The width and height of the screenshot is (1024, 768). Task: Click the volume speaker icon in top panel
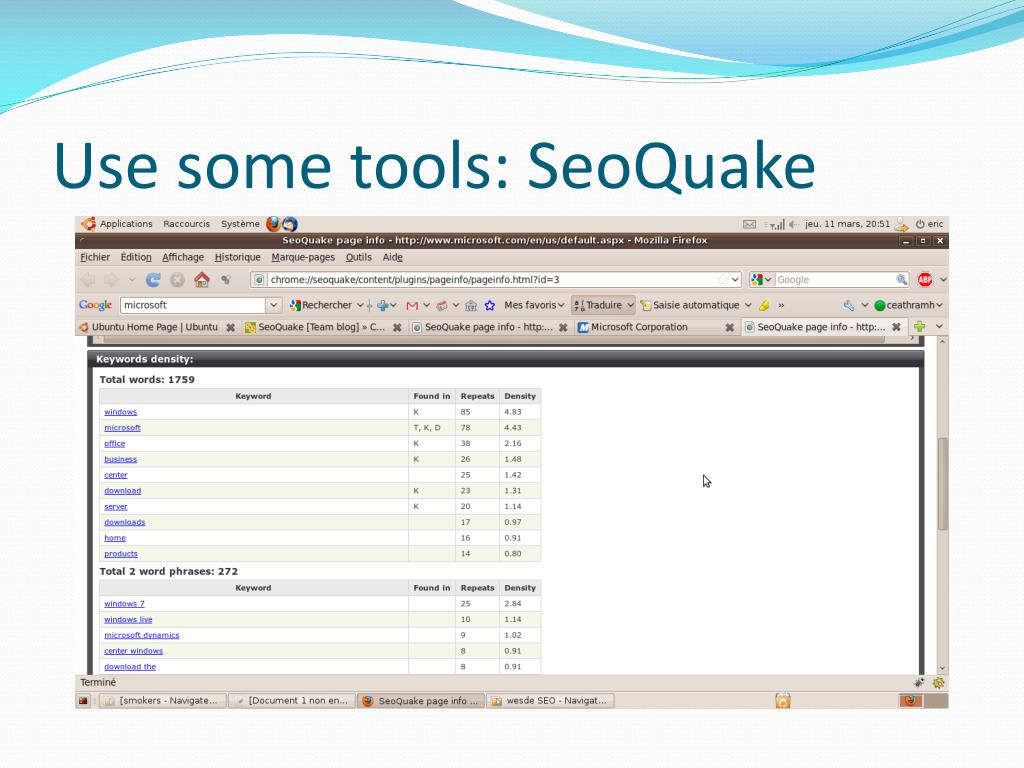(793, 224)
